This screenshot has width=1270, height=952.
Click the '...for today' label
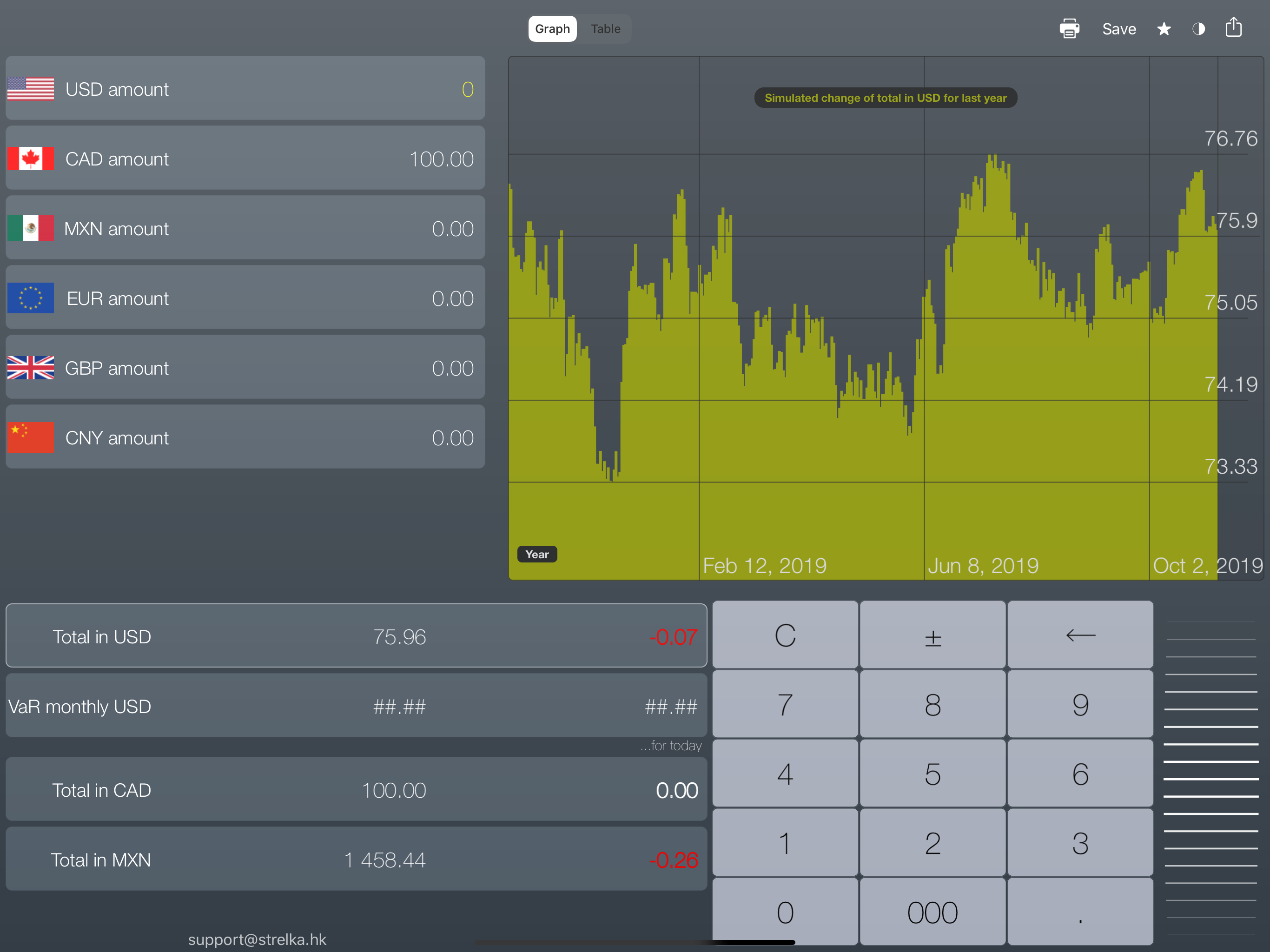pyautogui.click(x=671, y=746)
